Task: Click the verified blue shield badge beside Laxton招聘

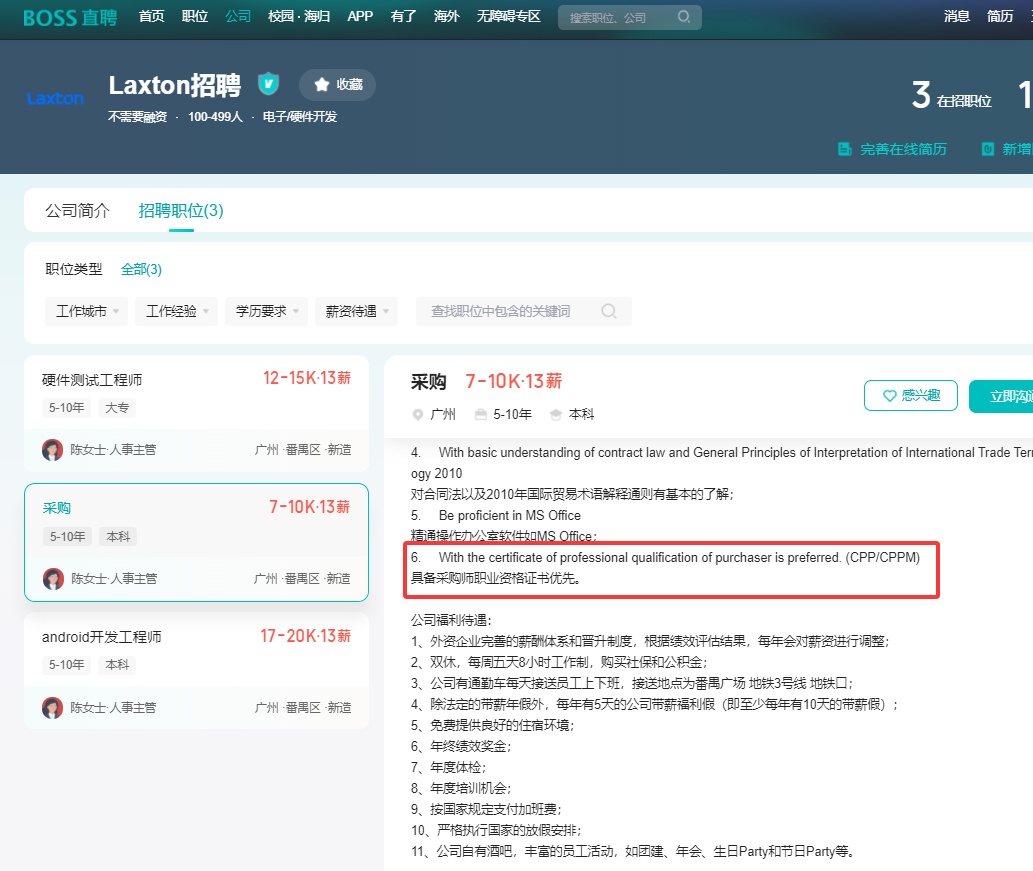Action: (x=268, y=84)
